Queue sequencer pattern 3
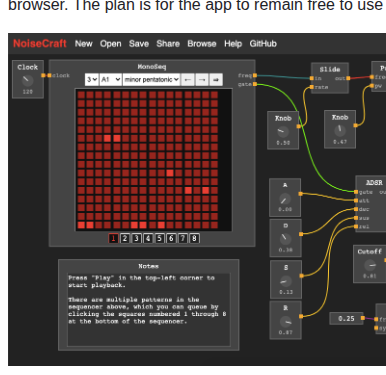Viewport: 386px width, 375px height. click(136, 238)
